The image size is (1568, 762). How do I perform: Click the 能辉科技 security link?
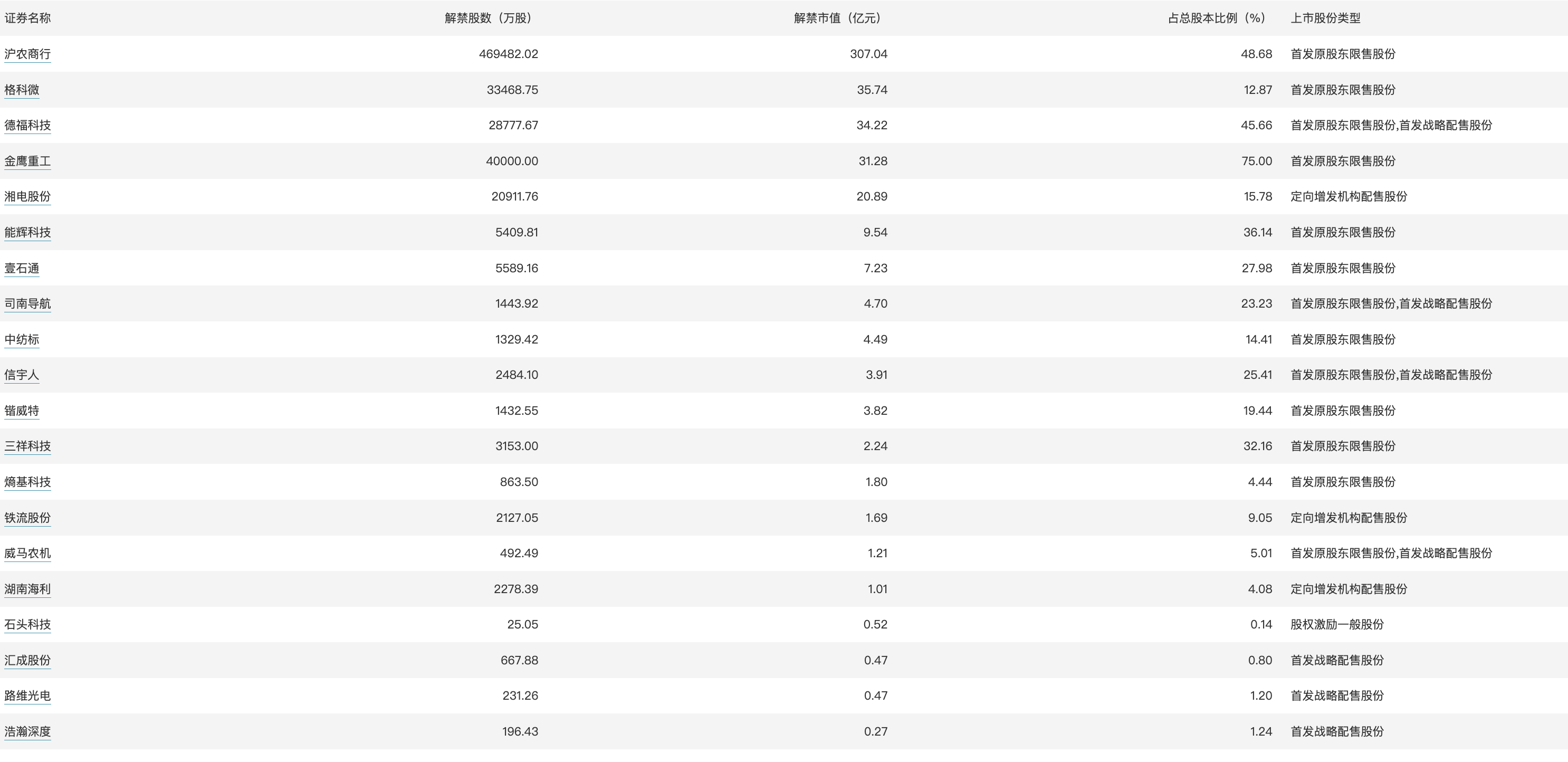tap(27, 233)
